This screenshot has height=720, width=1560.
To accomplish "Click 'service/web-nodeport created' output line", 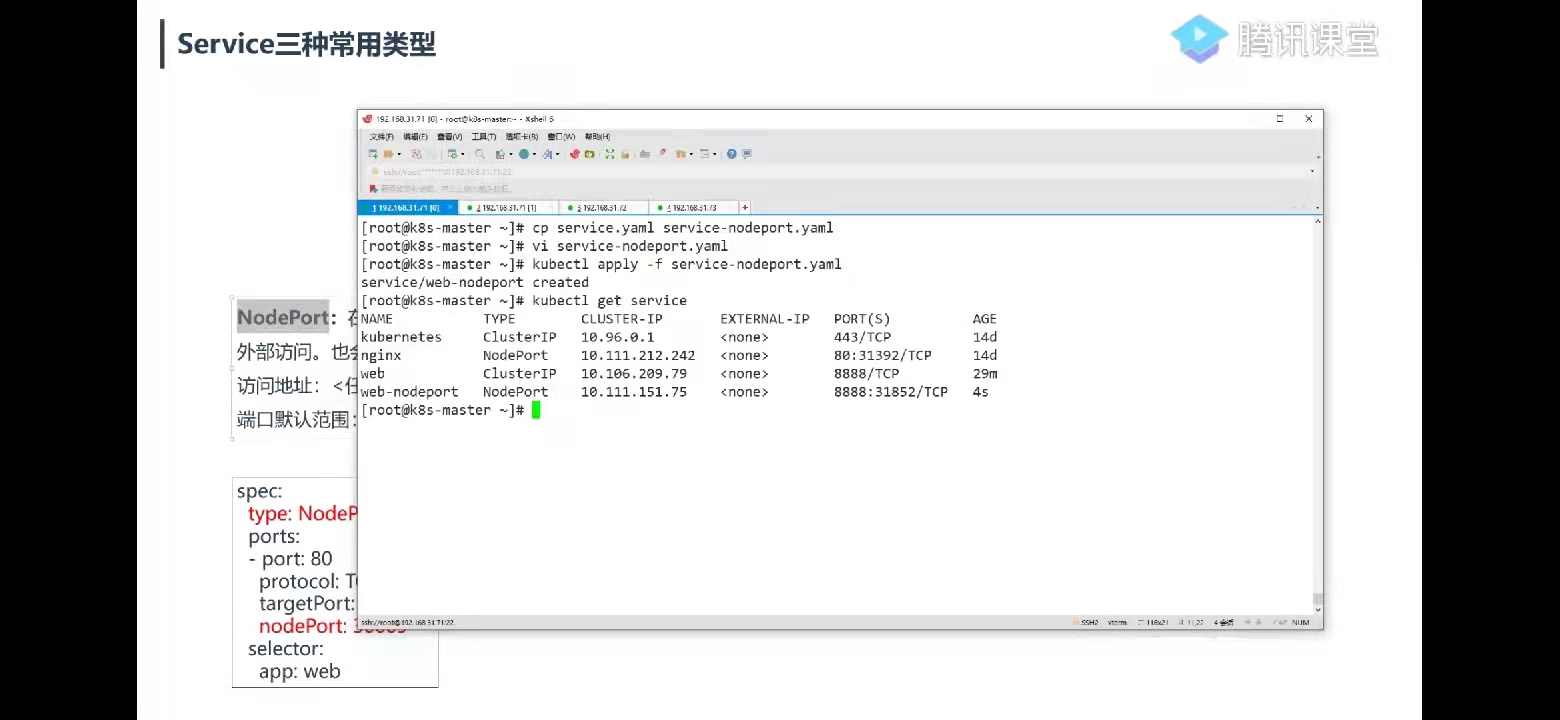I will click(x=475, y=282).
